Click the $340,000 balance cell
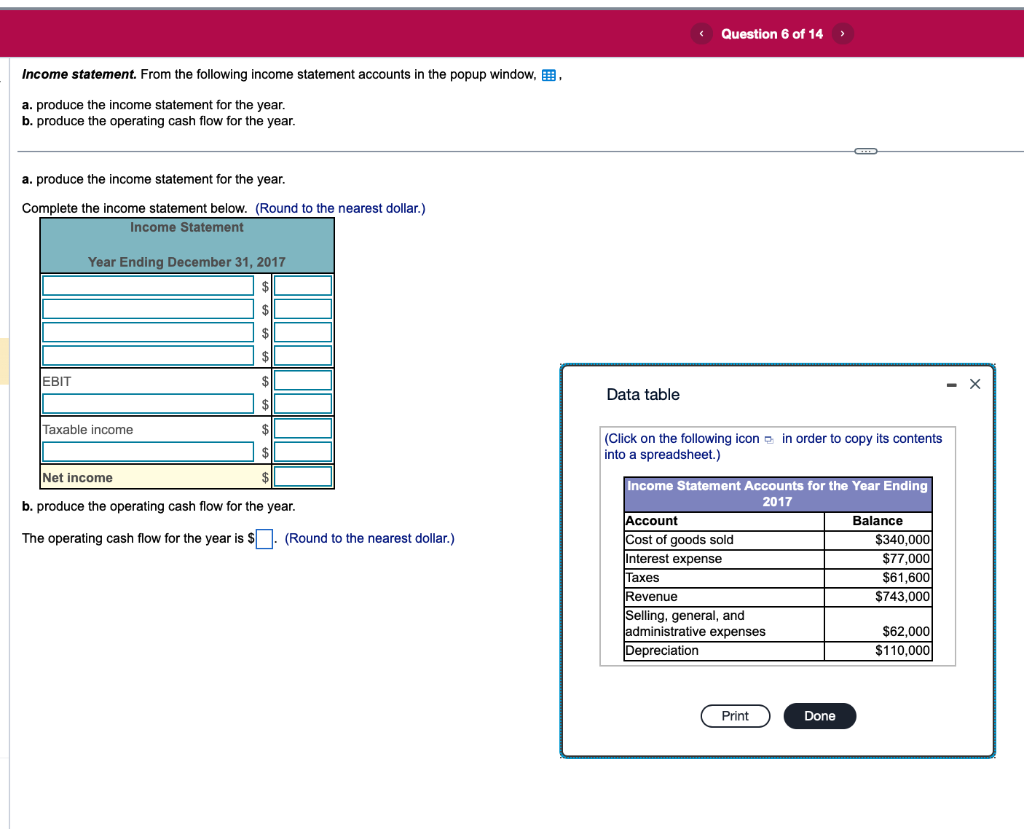This screenshot has width=1024, height=829. point(878,540)
